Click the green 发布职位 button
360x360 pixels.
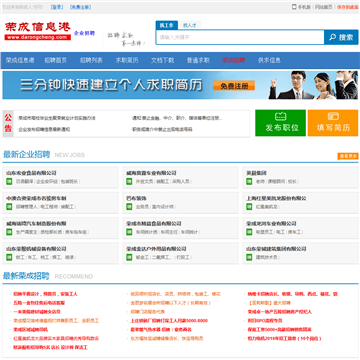[280, 123]
